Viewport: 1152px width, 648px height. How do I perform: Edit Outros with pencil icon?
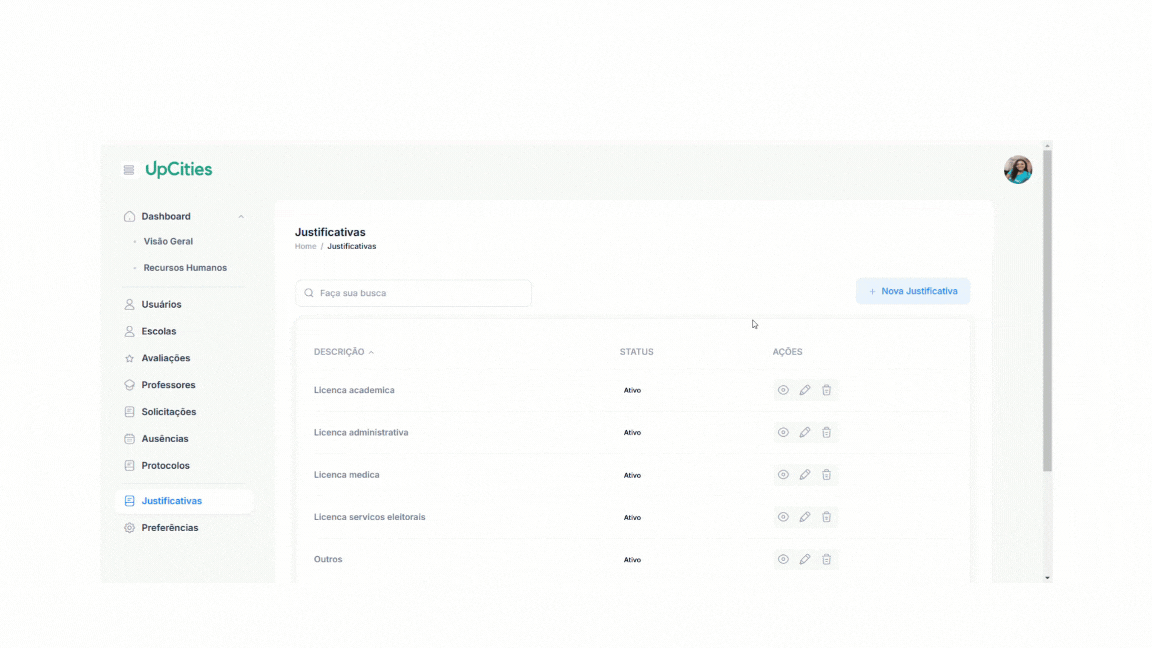click(804, 559)
